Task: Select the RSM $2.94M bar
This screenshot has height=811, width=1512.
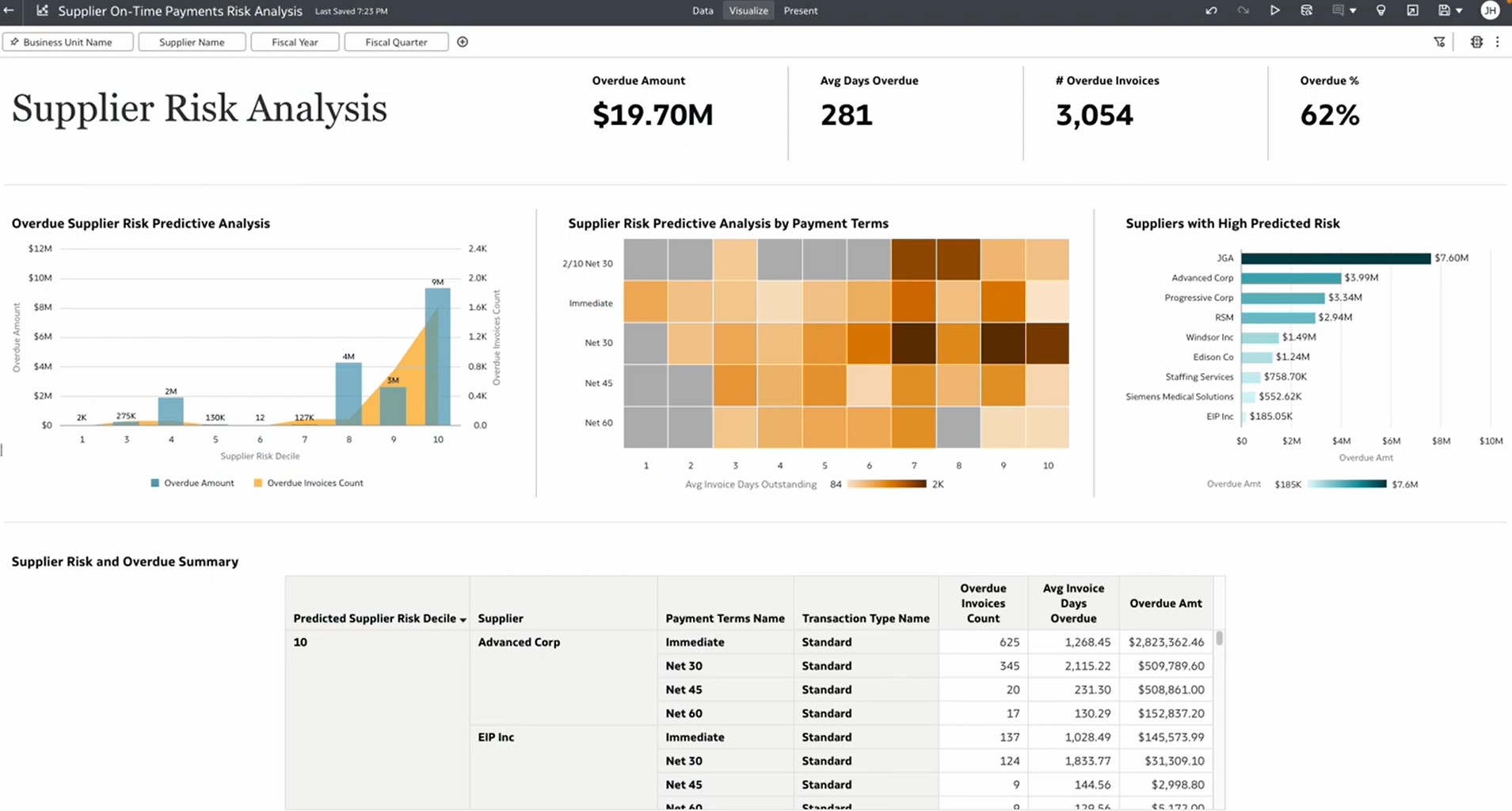Action: click(x=1278, y=318)
